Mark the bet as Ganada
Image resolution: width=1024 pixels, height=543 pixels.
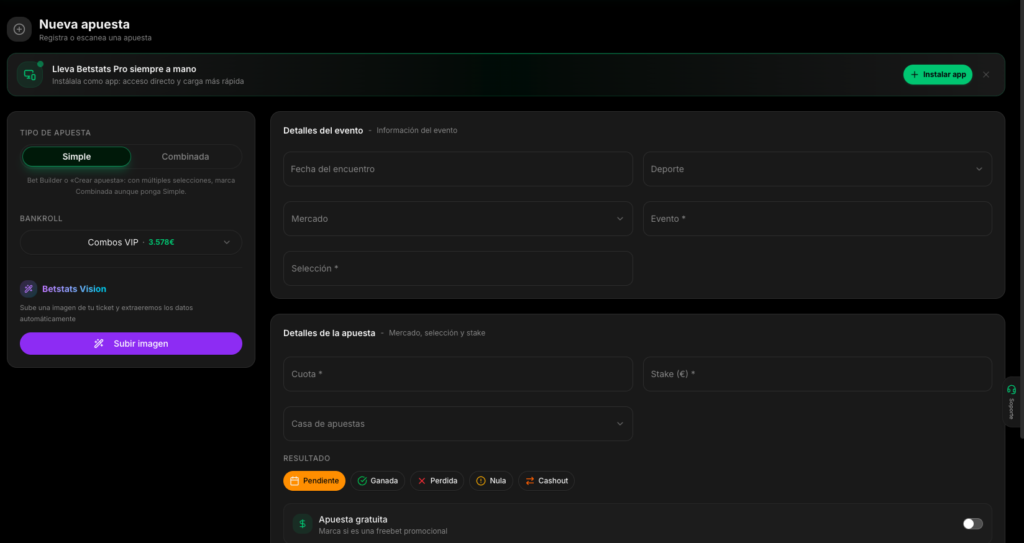tap(377, 481)
